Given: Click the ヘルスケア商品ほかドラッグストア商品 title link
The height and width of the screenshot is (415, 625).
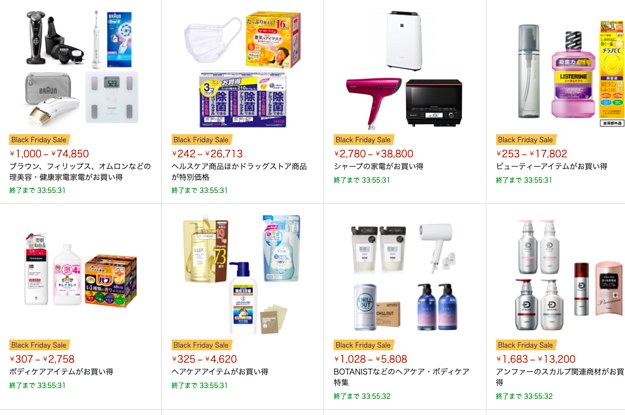Looking at the screenshot, I should [x=239, y=171].
